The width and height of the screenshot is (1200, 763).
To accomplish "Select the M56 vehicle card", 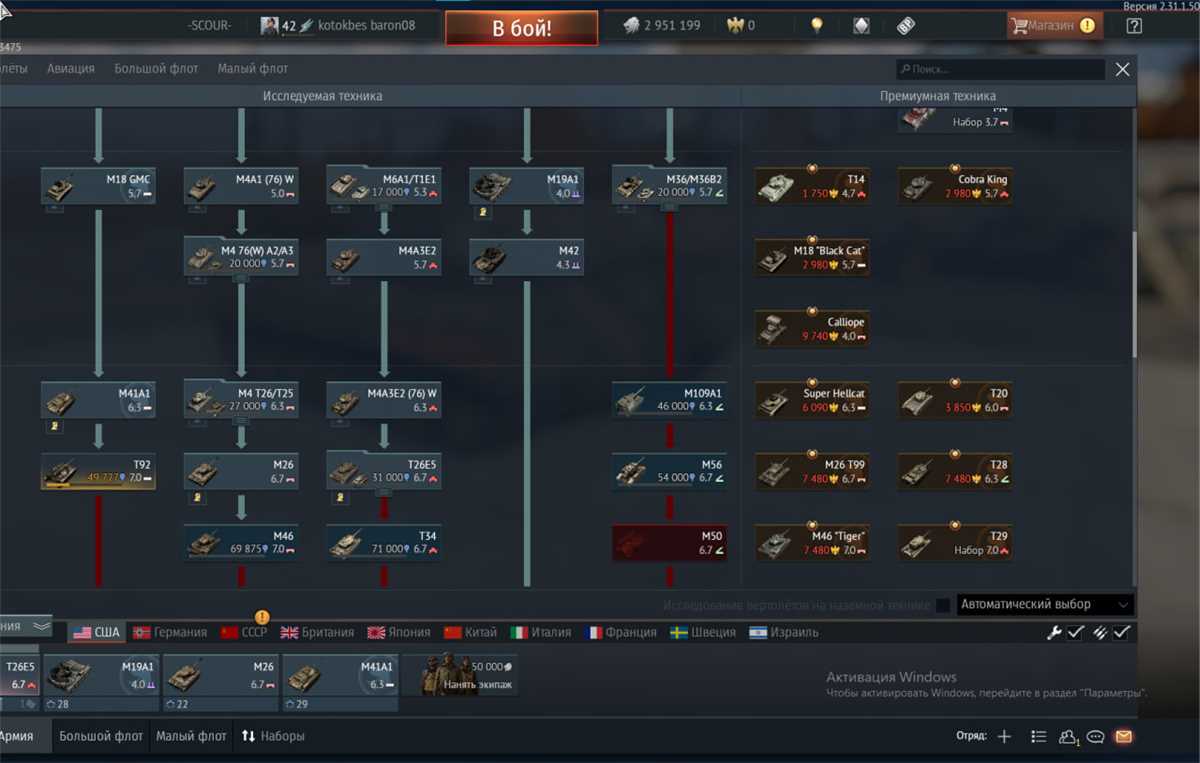I will pyautogui.click(x=670, y=471).
